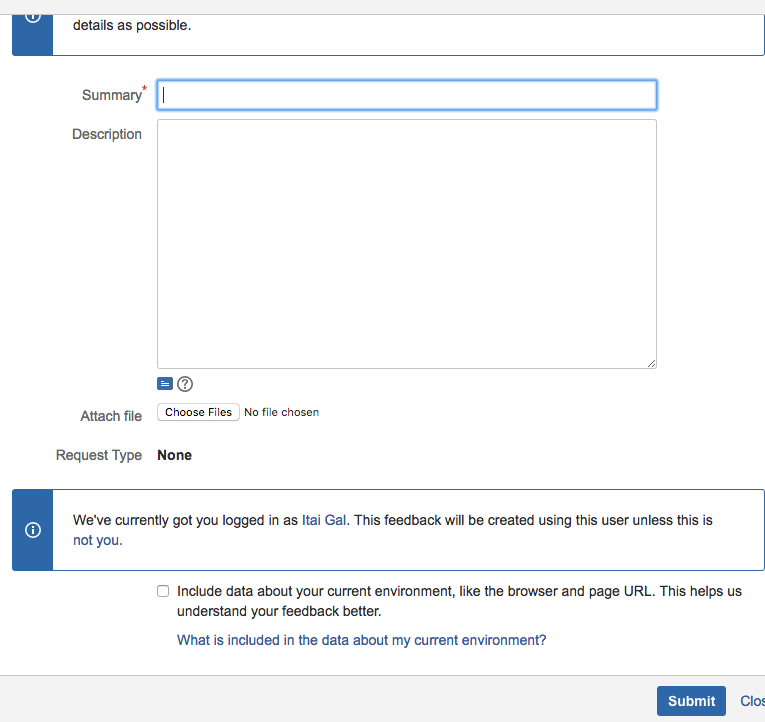This screenshot has height=722, width=765.
Task: Click the Choose Files button
Action: (198, 412)
